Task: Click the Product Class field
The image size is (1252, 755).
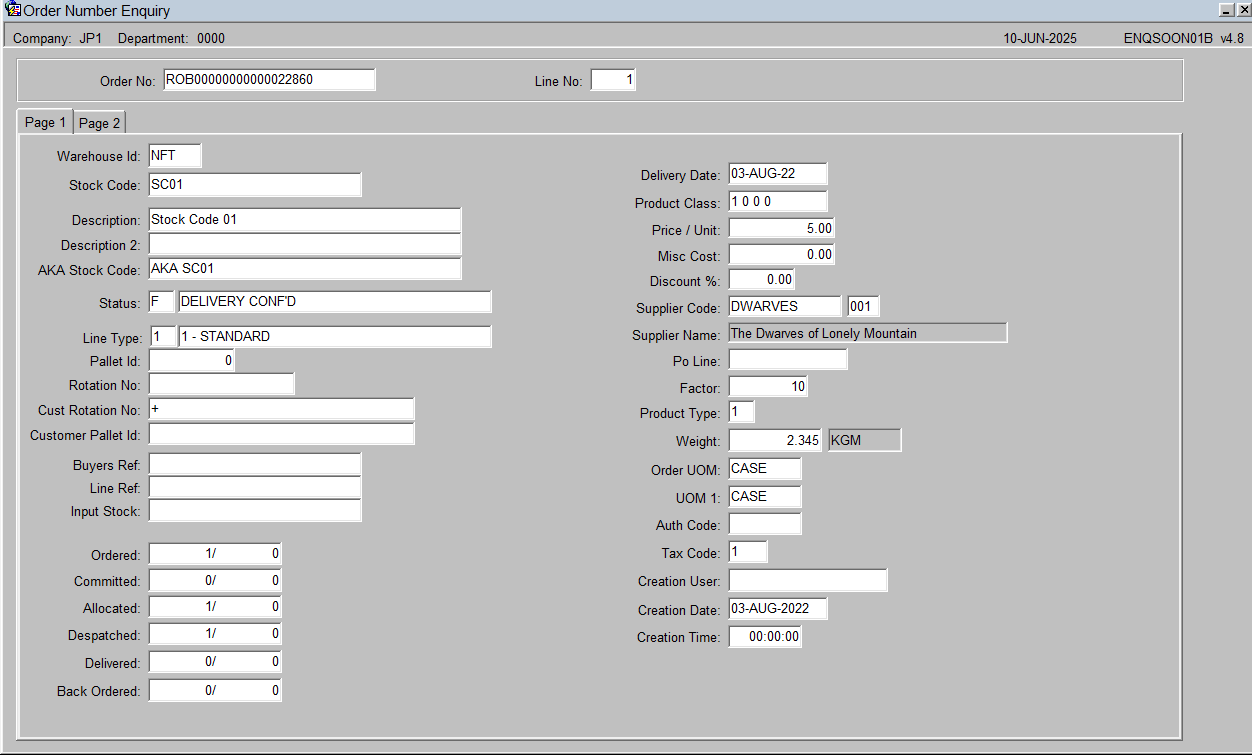Action: click(778, 202)
